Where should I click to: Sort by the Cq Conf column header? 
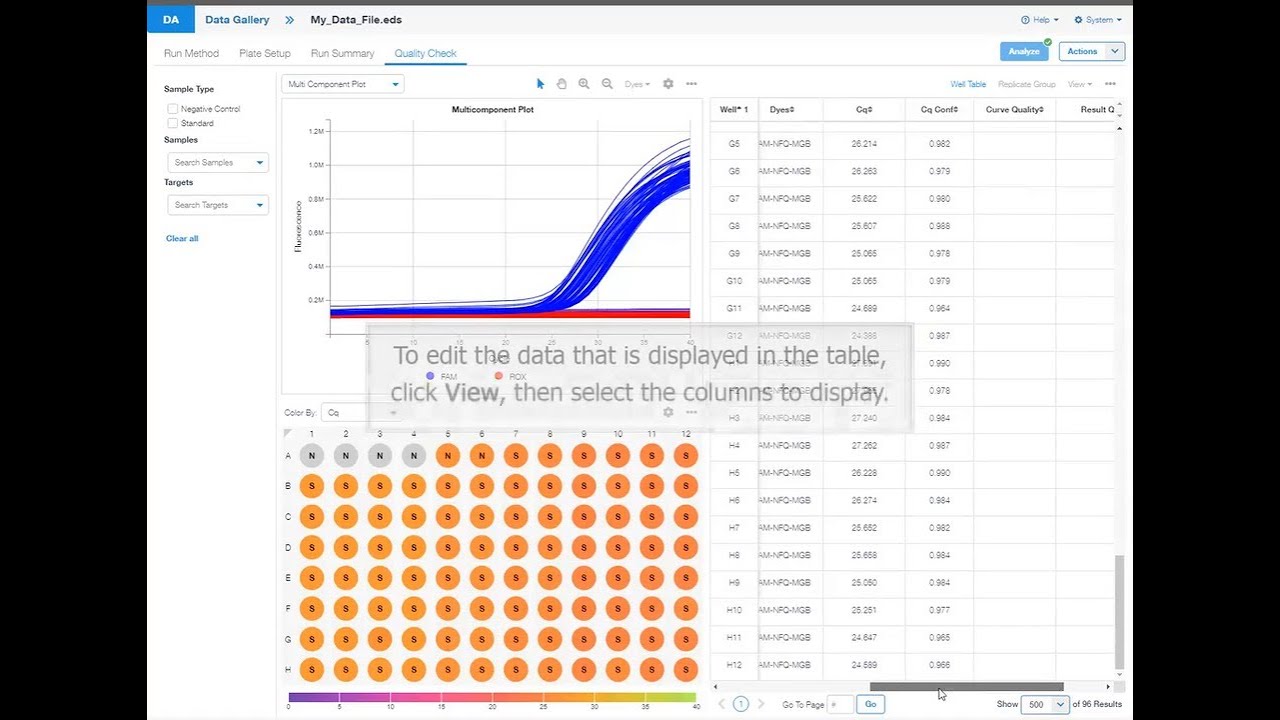click(939, 110)
